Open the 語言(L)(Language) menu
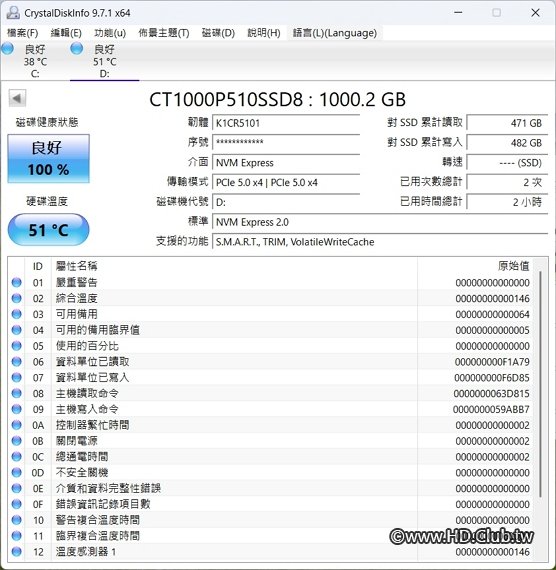Screen dimensions: 556x570 (x=335, y=33)
